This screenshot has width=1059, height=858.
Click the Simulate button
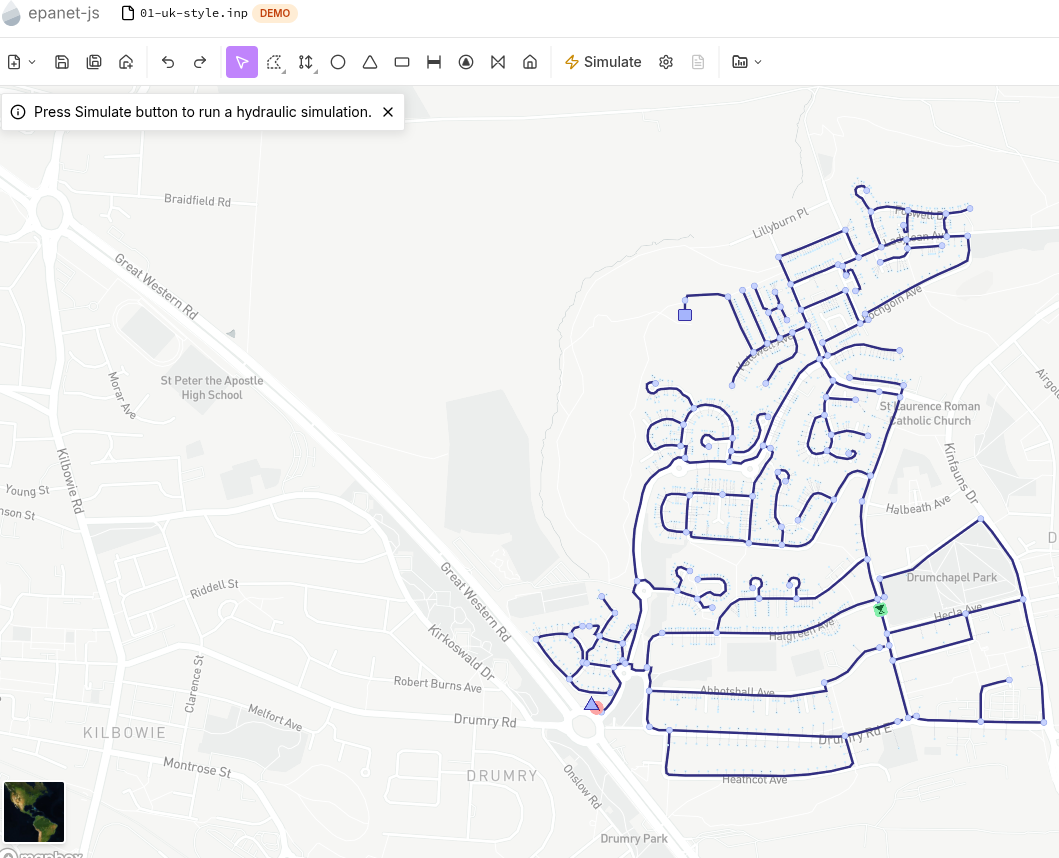tap(603, 62)
